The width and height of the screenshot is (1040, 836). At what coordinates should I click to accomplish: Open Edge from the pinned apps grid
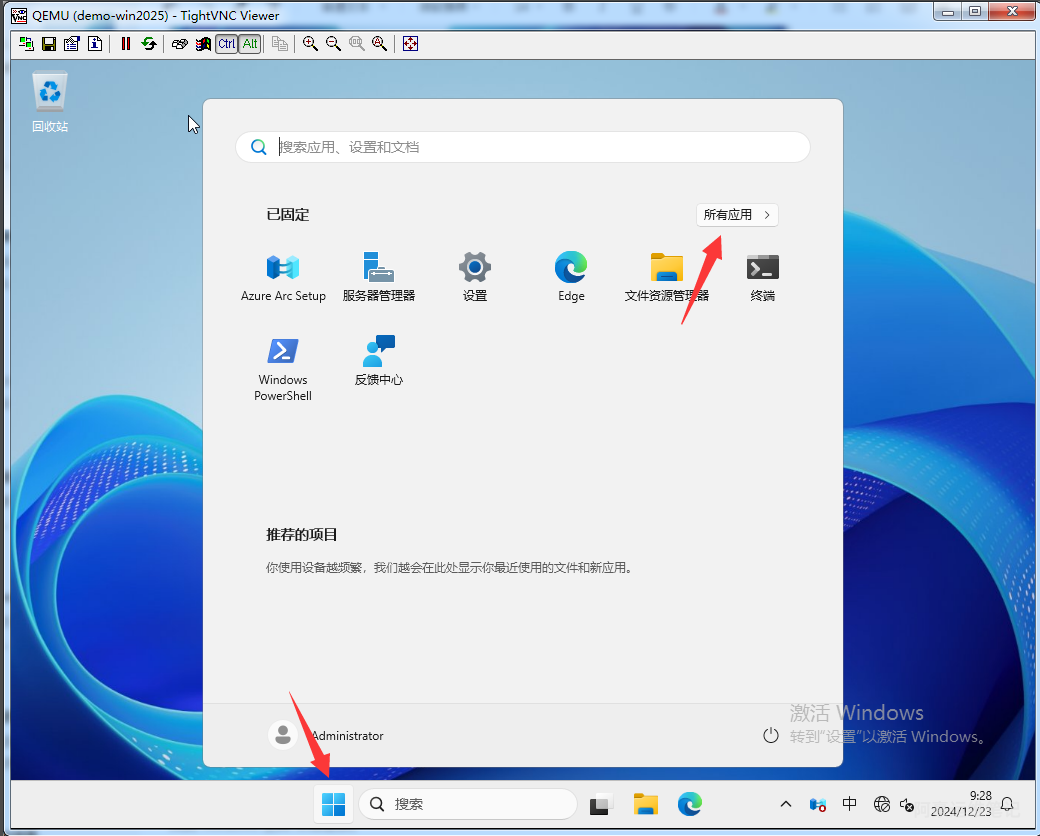pos(571,268)
